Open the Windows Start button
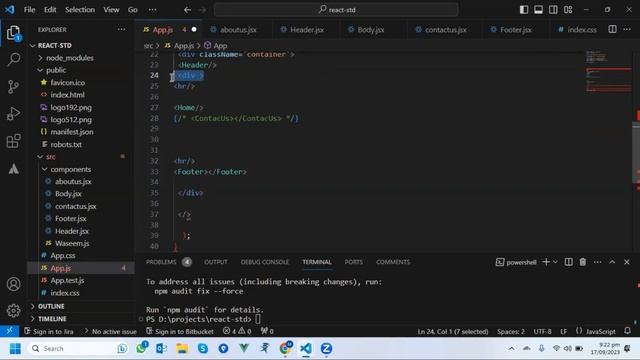This screenshot has height=360, width=640. point(15,349)
